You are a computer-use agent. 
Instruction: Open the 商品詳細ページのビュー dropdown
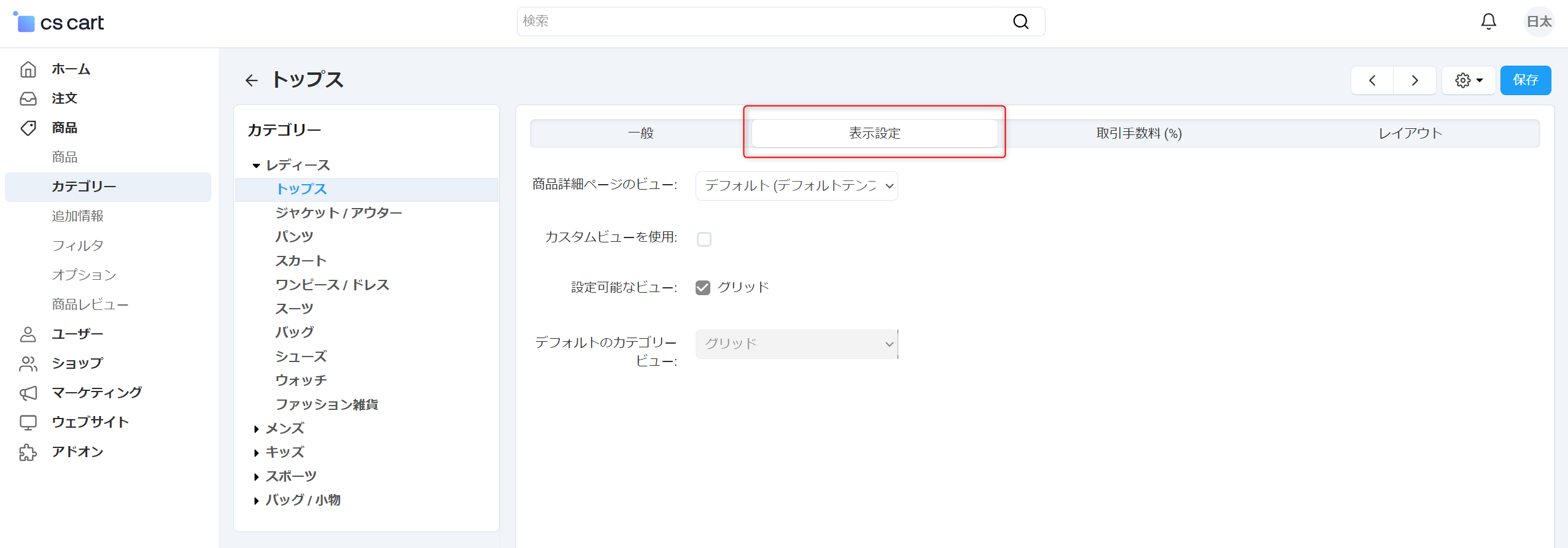click(796, 186)
